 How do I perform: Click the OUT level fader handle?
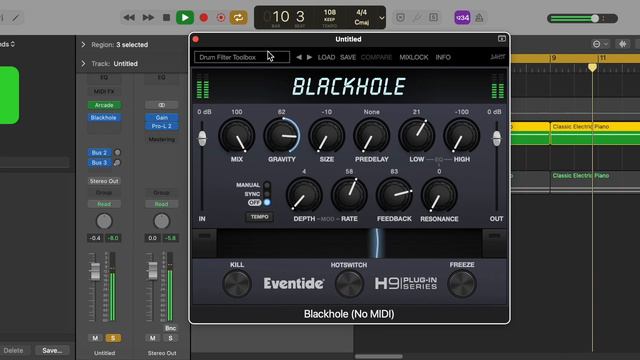(496, 138)
